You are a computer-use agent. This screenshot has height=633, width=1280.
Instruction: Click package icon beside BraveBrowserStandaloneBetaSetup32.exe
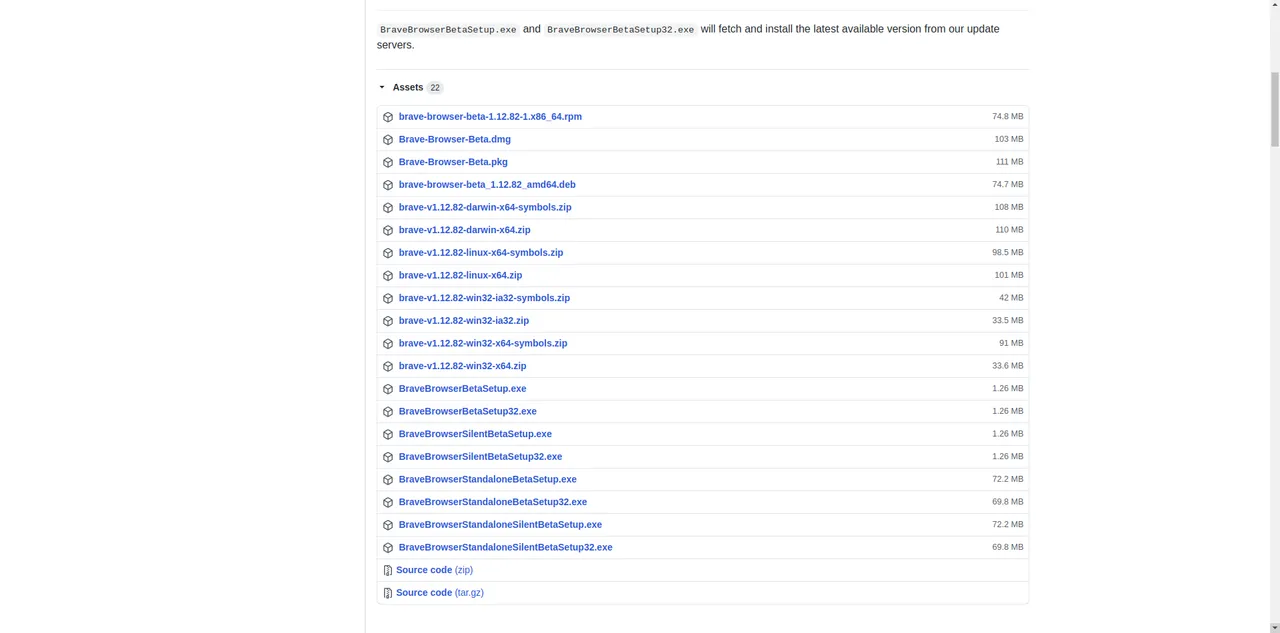388,502
